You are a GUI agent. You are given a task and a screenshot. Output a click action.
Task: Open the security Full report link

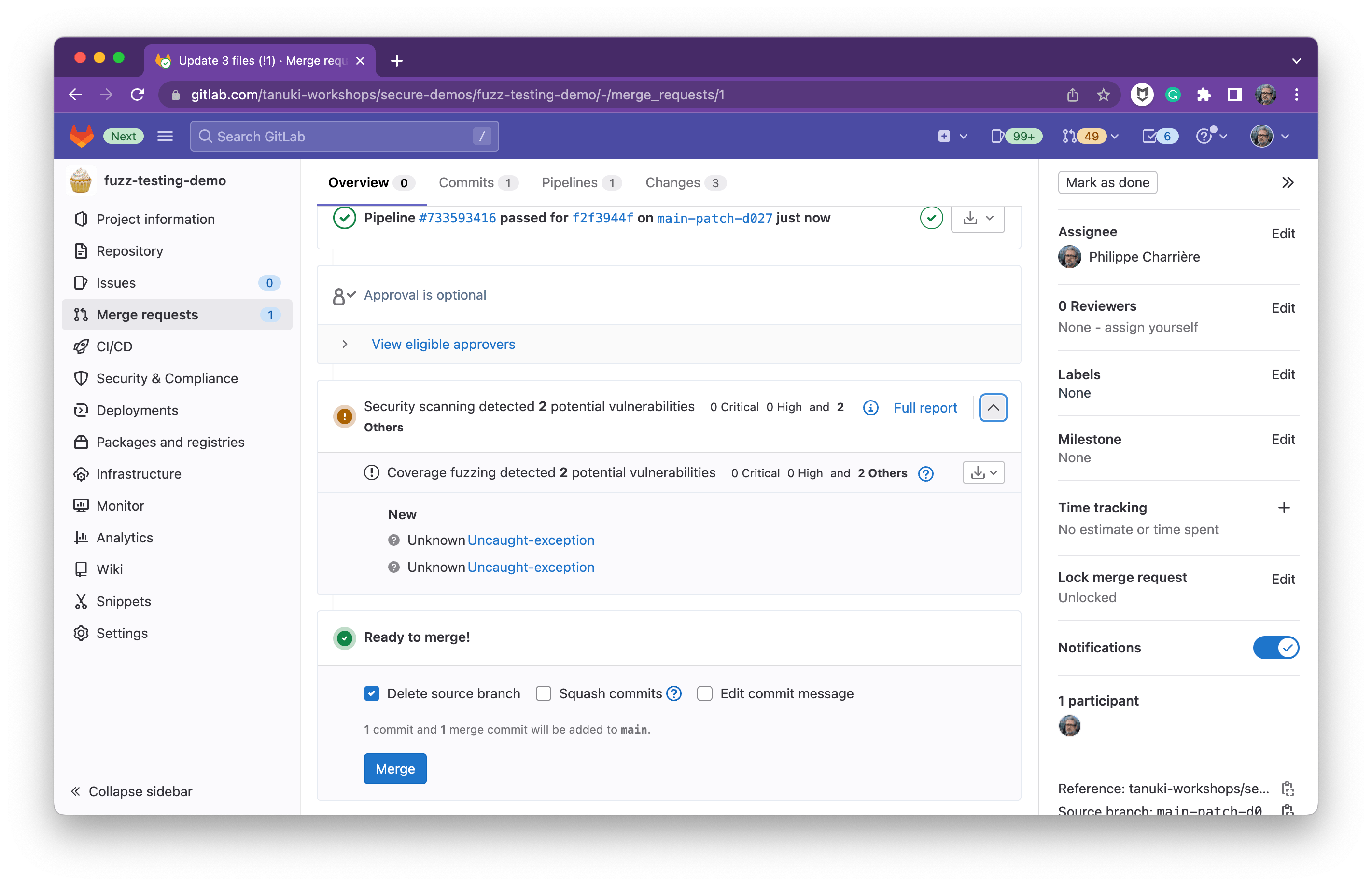(x=925, y=408)
